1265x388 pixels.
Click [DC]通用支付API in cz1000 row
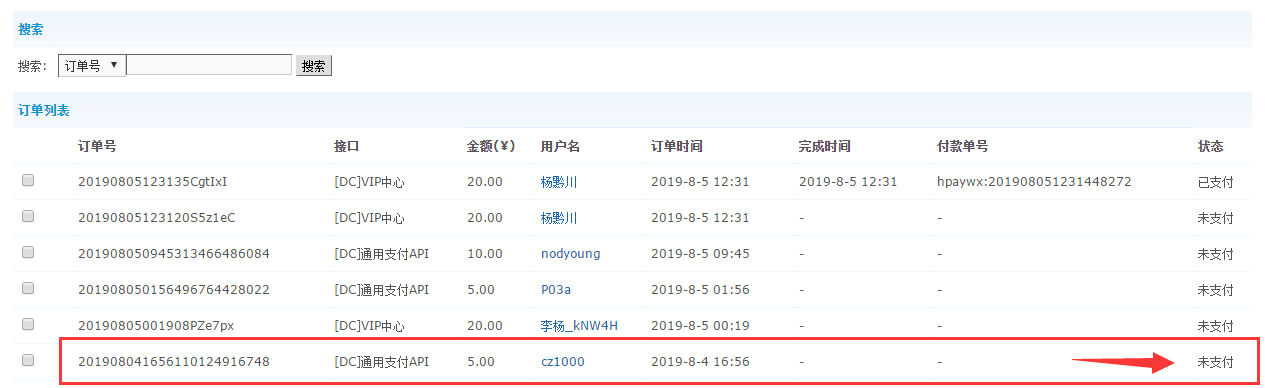381,361
